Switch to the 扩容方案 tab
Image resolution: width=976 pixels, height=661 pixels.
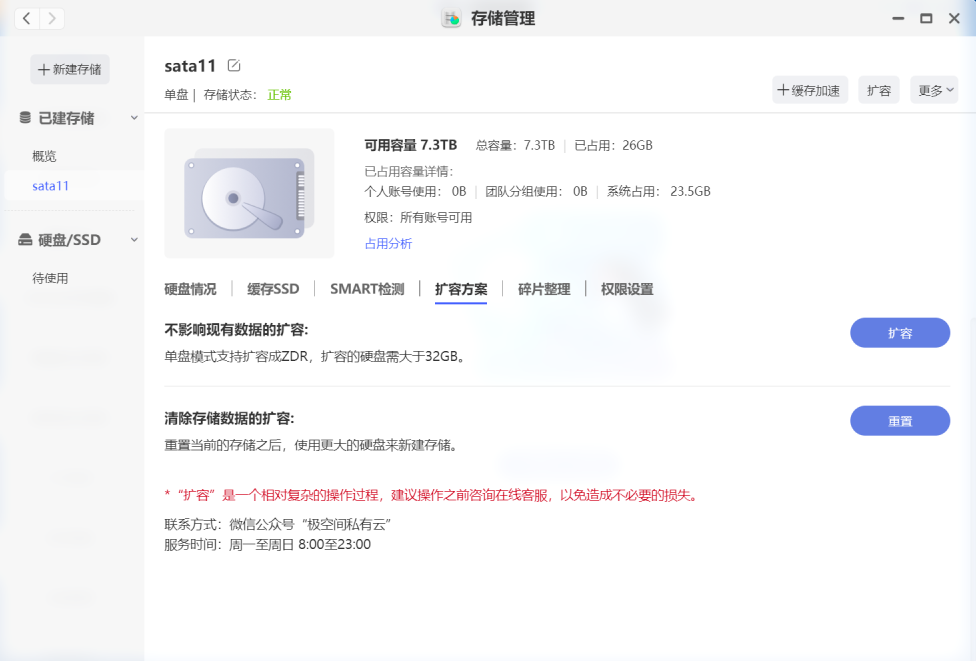coord(461,289)
